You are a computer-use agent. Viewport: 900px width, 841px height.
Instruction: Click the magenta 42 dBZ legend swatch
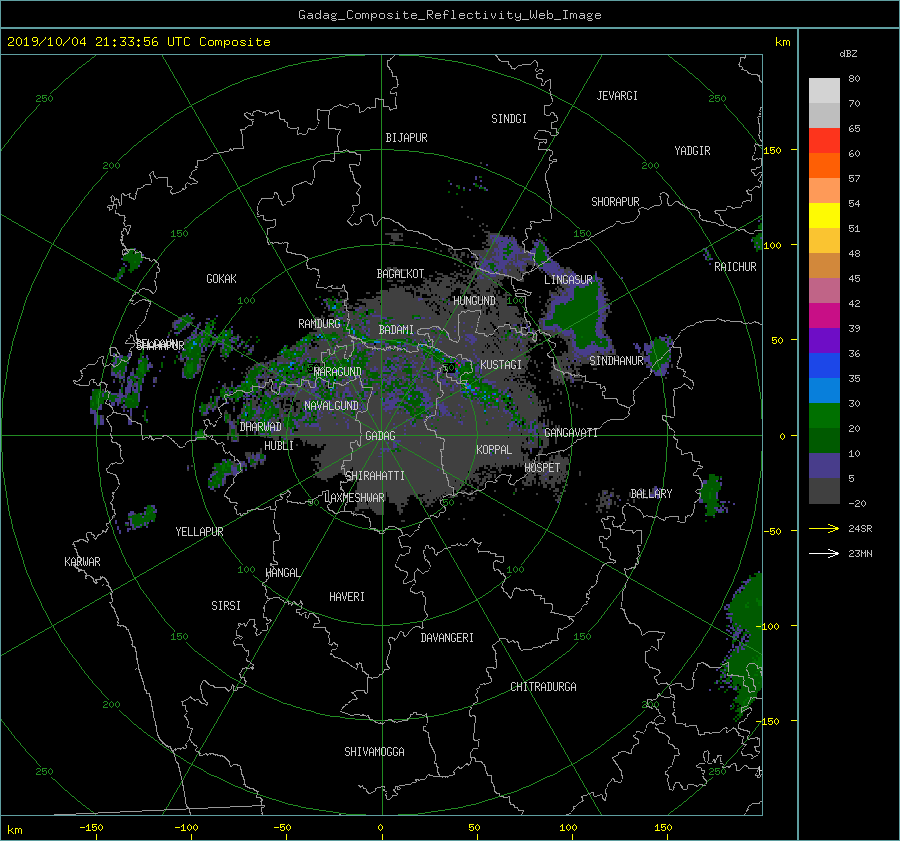click(x=824, y=315)
